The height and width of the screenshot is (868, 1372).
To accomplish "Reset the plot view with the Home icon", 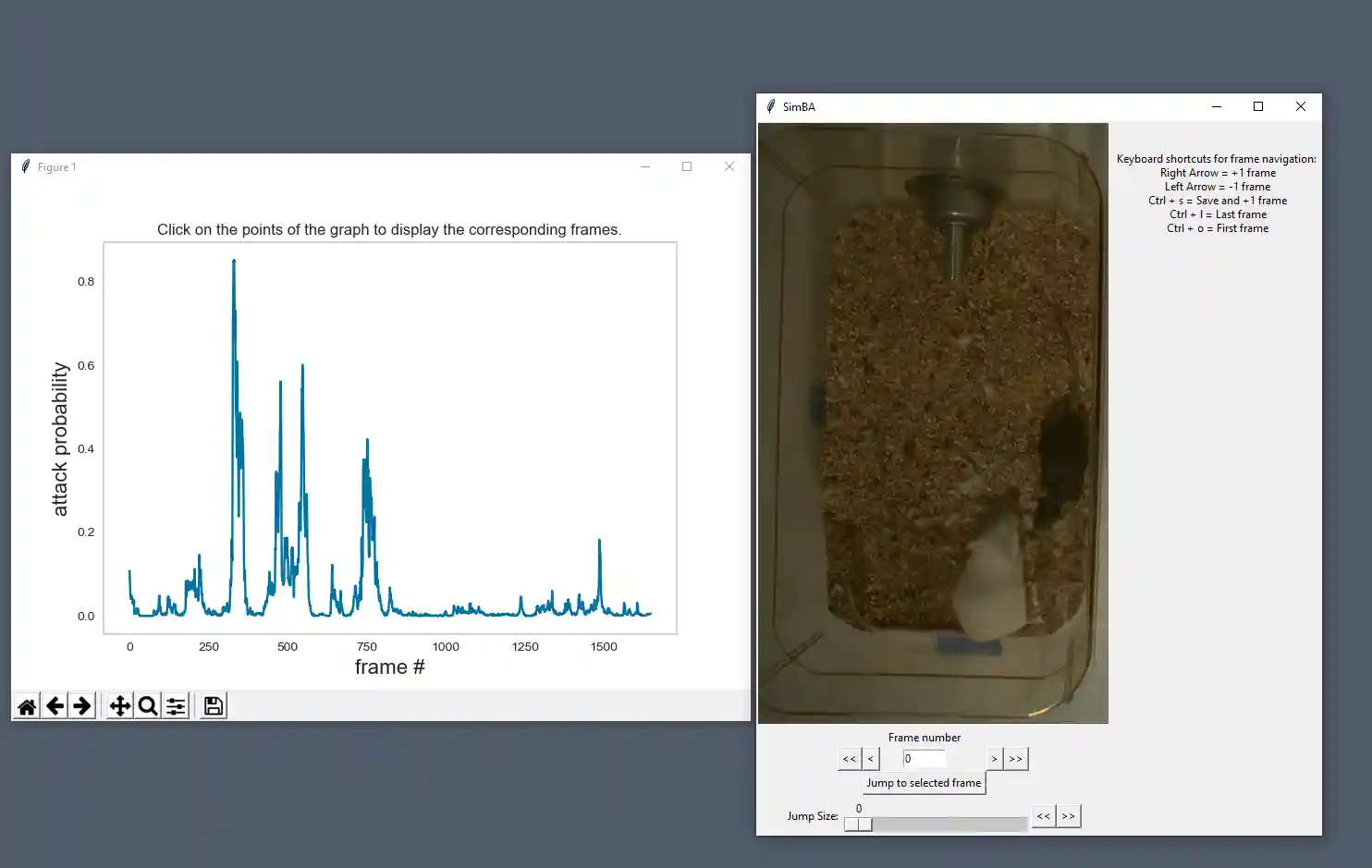I will (x=27, y=706).
